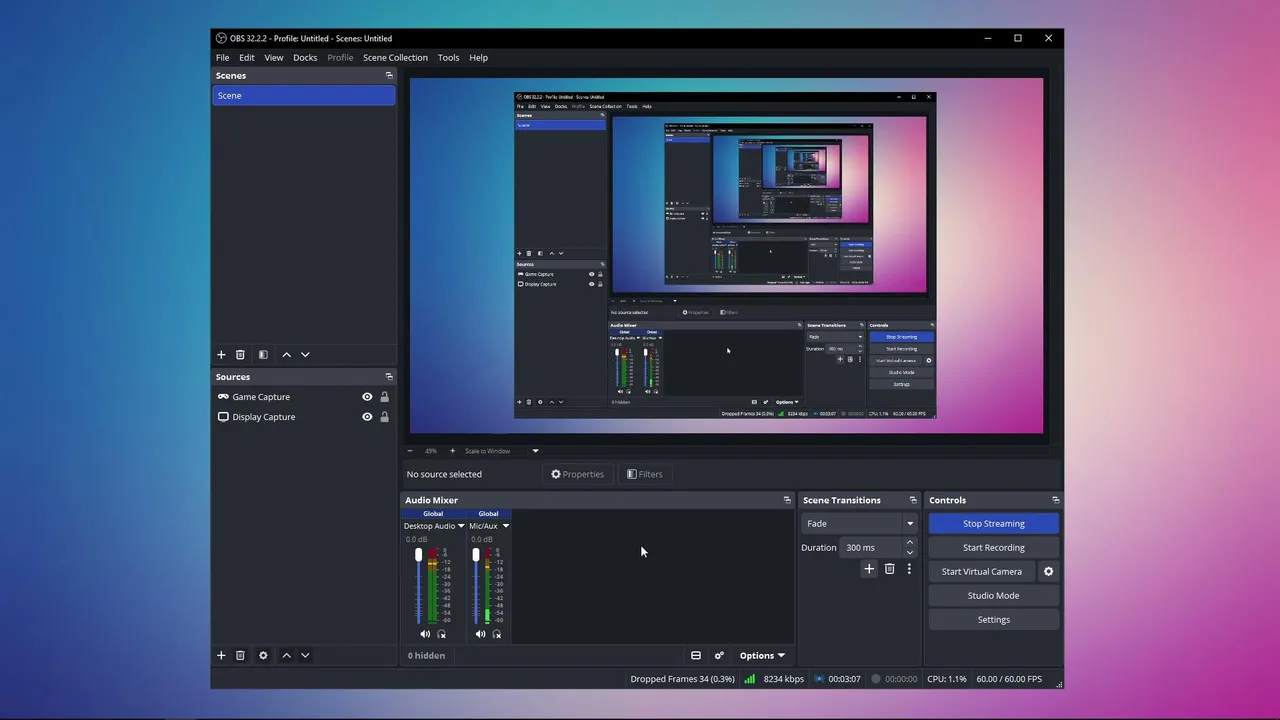Mute Mic/Aux speaker
Viewport: 1280px width, 720px height.
pos(481,634)
